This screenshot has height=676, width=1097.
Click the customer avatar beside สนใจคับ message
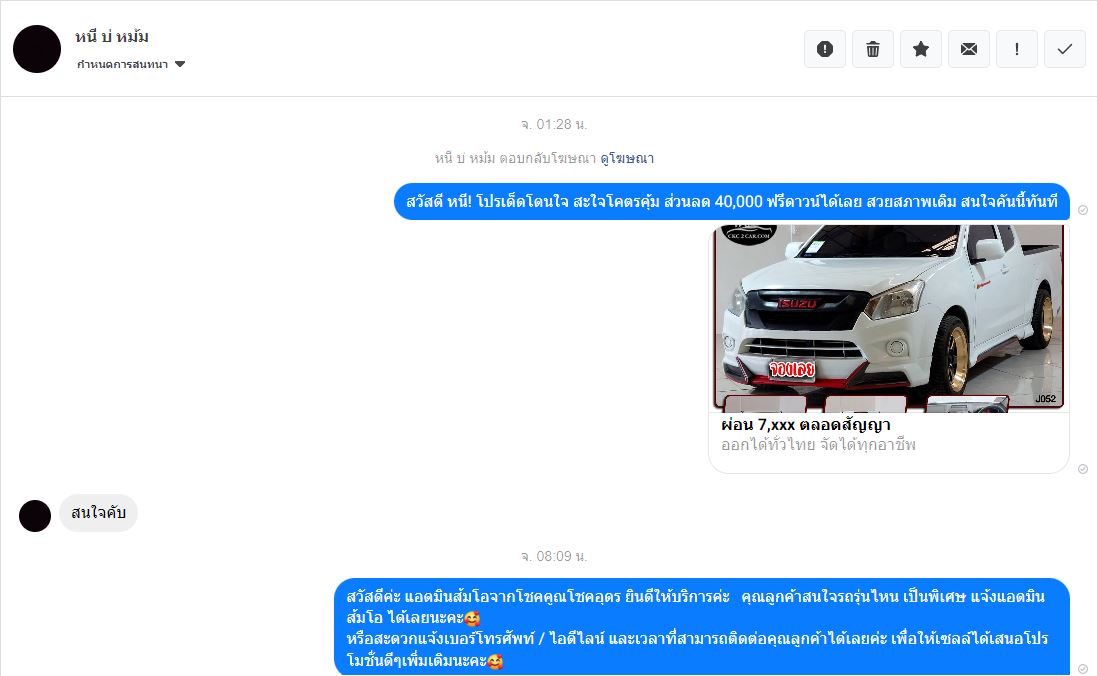coord(35,516)
